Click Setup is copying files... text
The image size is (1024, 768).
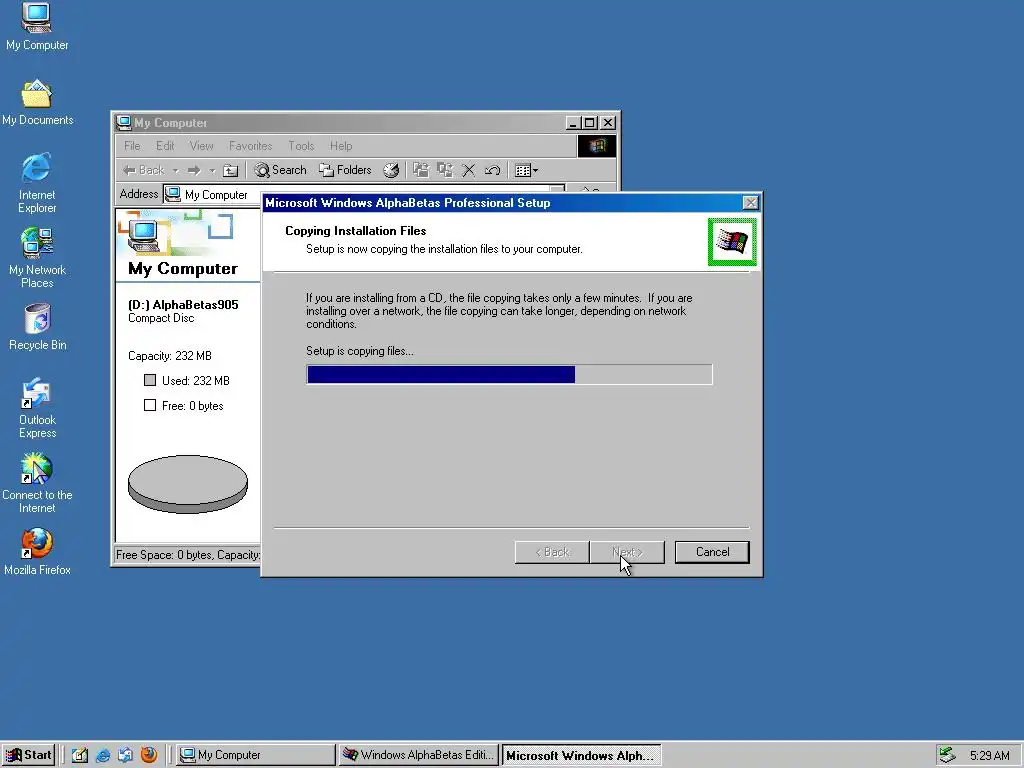pyautogui.click(x=359, y=351)
